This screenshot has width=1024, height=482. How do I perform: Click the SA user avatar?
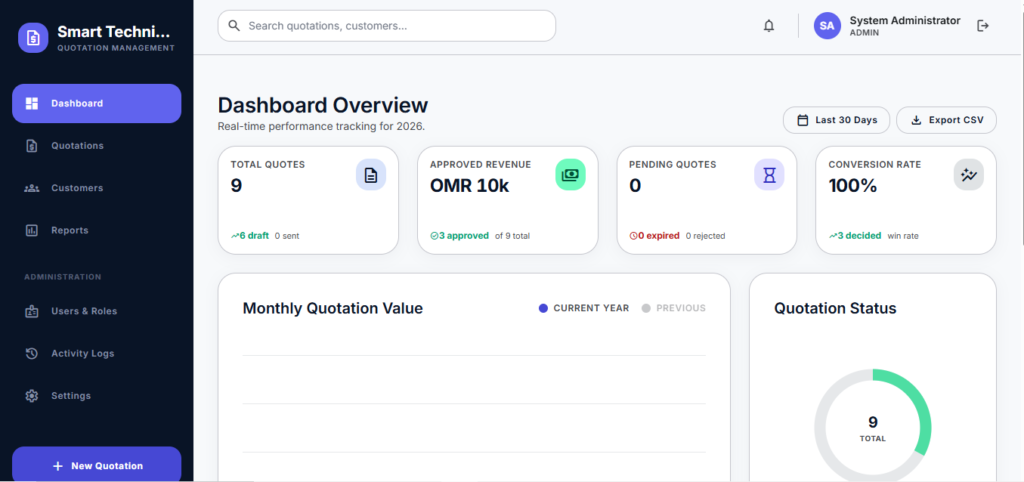click(827, 25)
